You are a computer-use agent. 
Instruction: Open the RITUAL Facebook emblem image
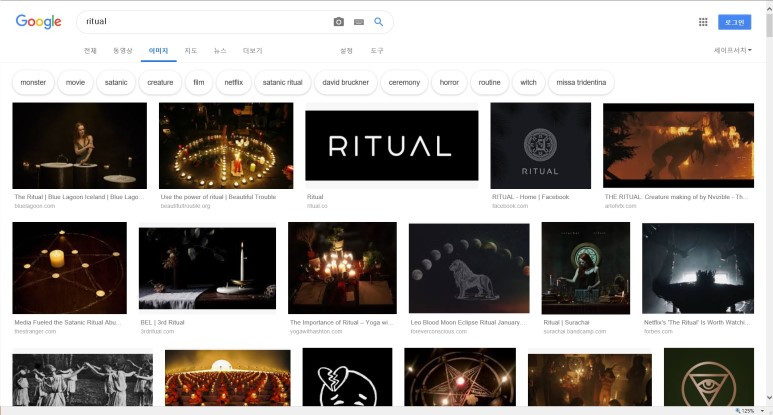[541, 145]
